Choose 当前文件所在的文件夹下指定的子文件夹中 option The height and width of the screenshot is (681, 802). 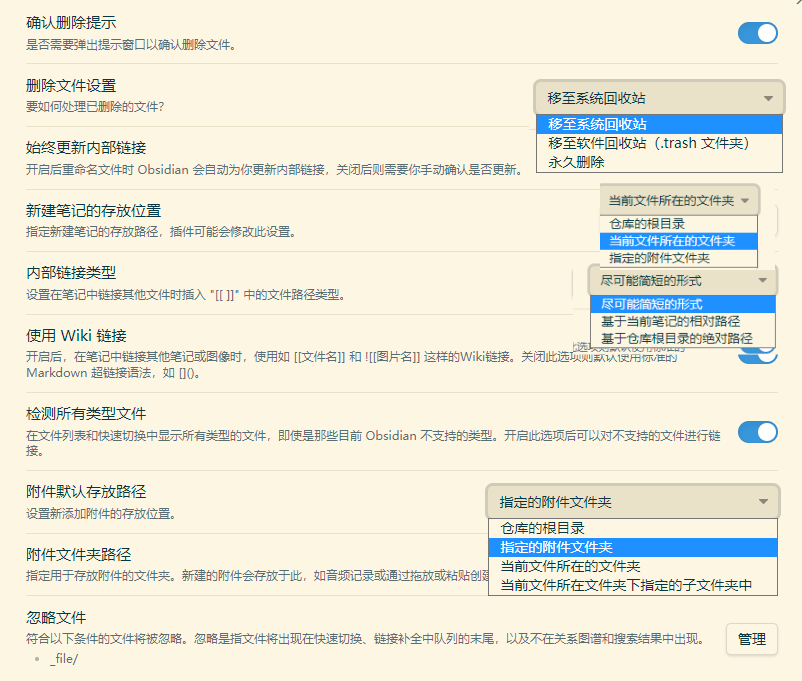[x=626, y=585]
